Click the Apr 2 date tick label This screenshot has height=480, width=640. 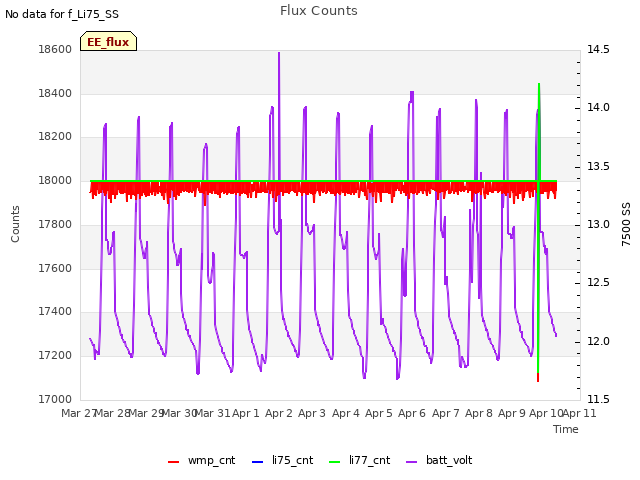pyautogui.click(x=279, y=413)
